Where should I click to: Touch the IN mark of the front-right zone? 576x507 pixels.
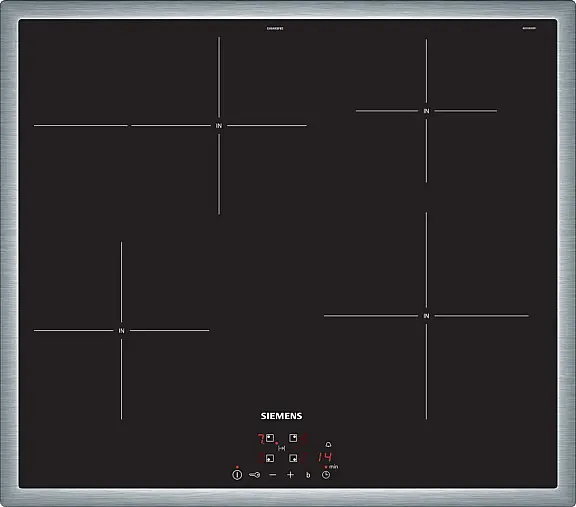[x=426, y=316]
